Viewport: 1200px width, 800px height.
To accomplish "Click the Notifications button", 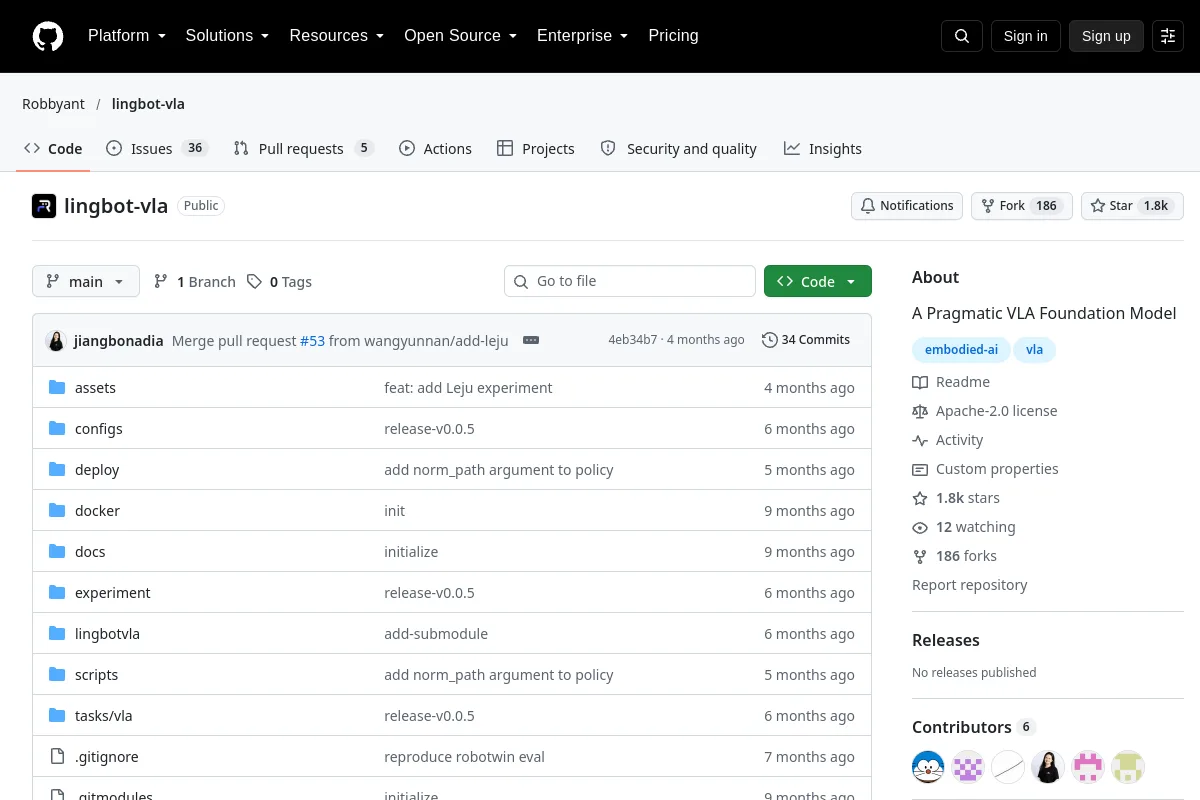I will [x=907, y=206].
